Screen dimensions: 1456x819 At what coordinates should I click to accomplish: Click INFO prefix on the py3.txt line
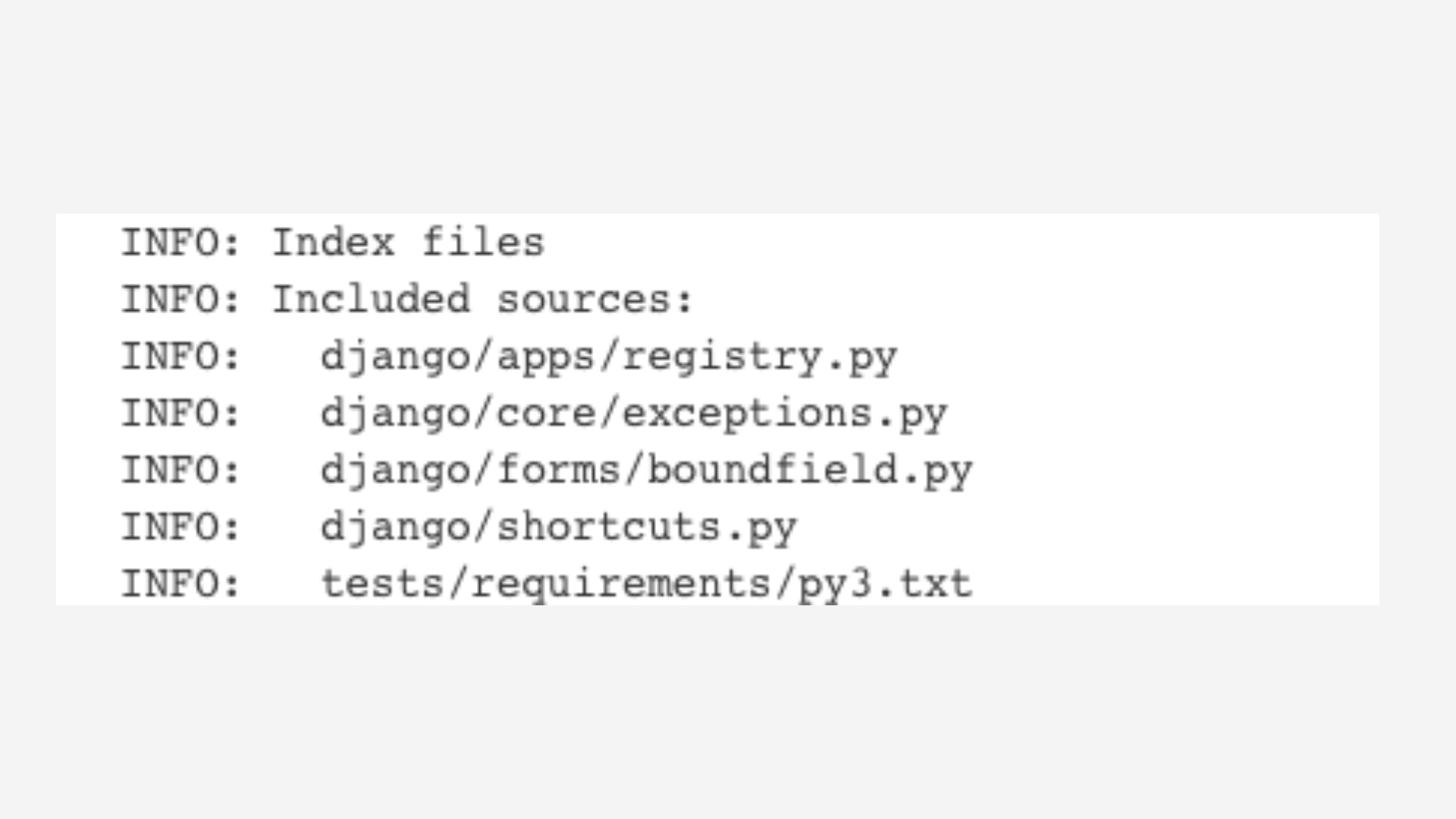[x=180, y=584]
